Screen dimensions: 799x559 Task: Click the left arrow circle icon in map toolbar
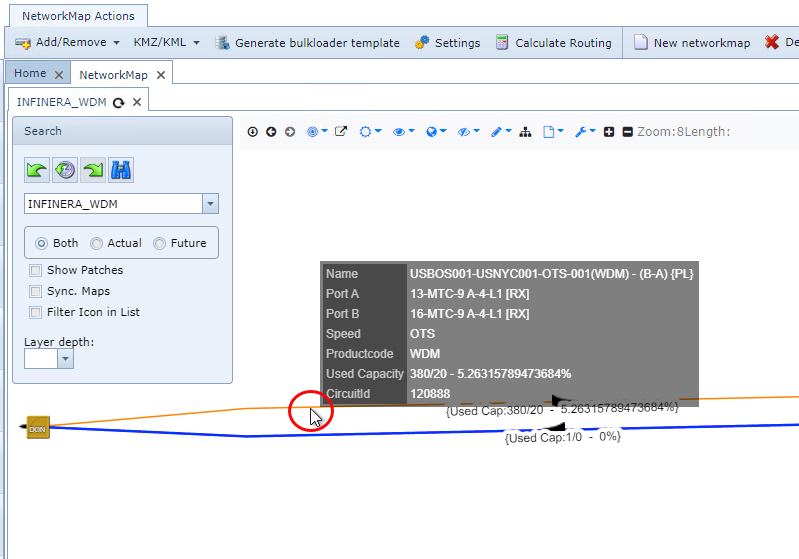[271, 132]
